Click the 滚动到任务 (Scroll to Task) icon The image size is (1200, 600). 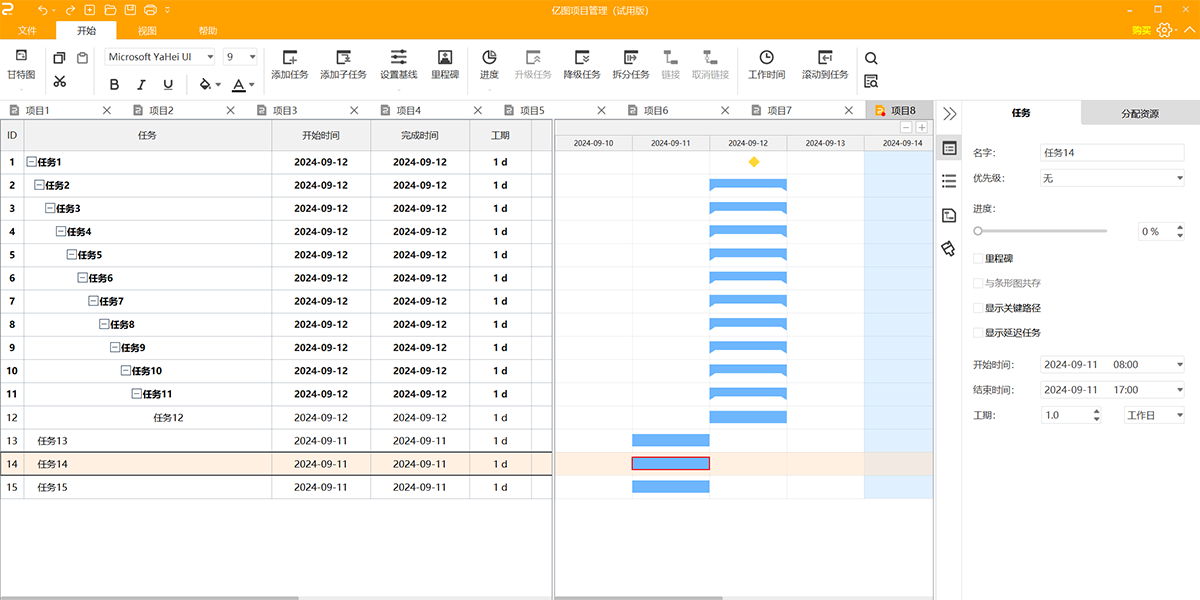point(824,58)
